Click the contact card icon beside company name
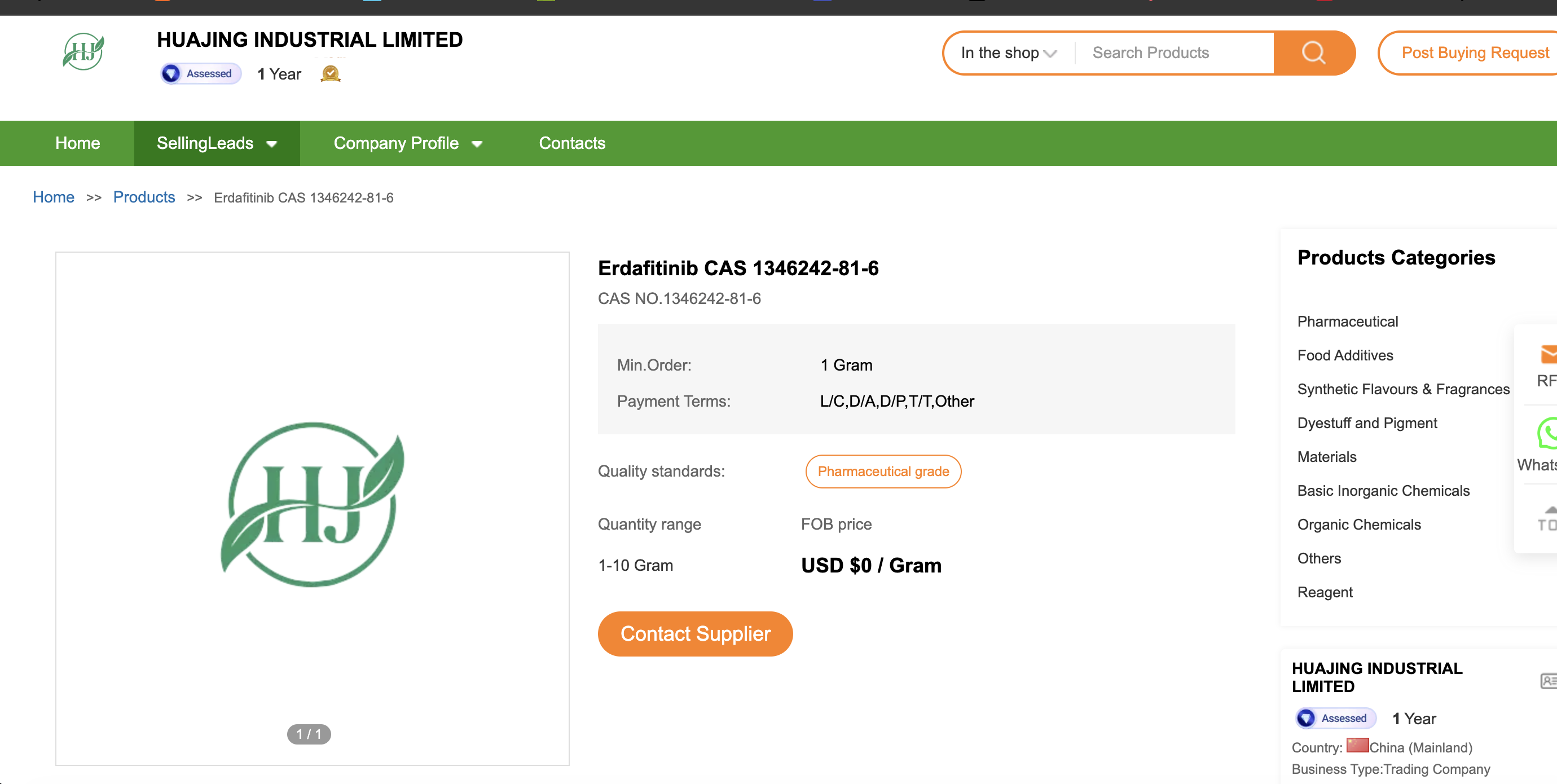This screenshot has width=1557, height=784. [1548, 681]
